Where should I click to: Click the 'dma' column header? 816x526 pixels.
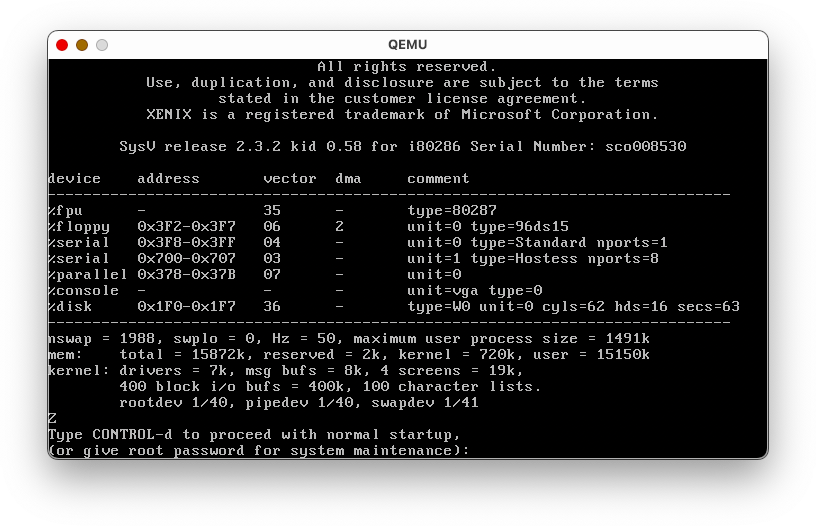[x=348, y=178]
